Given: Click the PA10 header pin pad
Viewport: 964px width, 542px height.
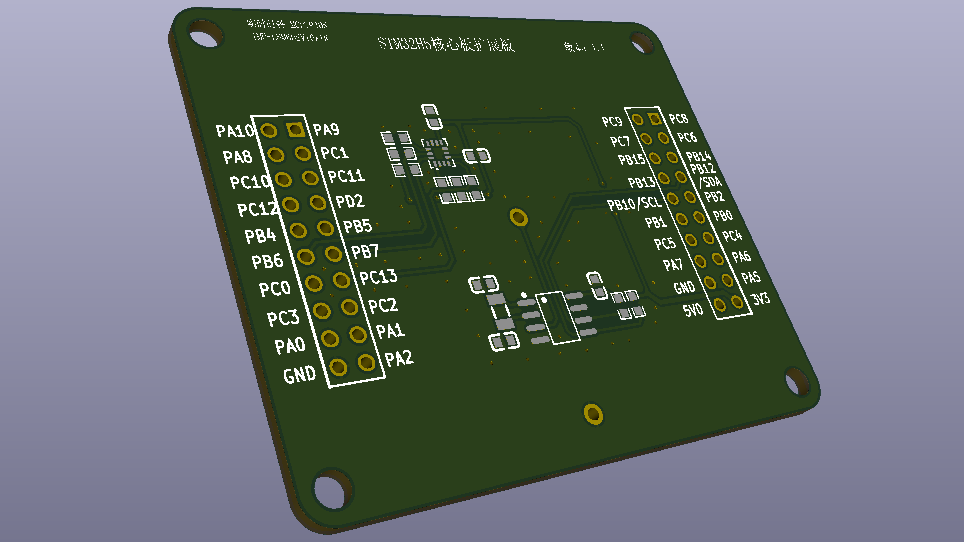Looking at the screenshot, I should pos(268,130).
